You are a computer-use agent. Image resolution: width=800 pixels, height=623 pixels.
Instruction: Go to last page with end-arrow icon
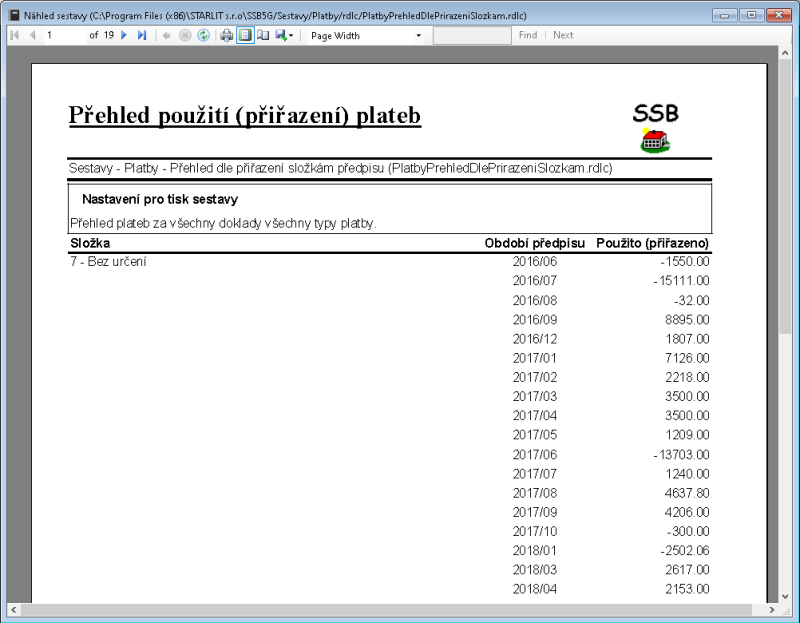pyautogui.click(x=141, y=35)
